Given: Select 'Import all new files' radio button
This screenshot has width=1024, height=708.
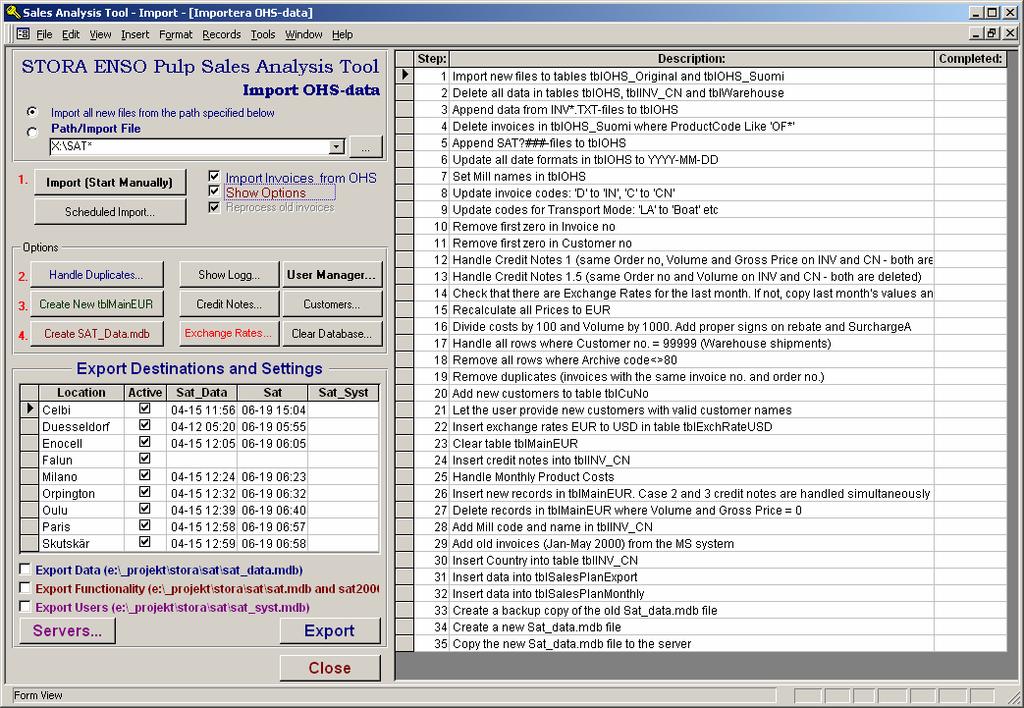Looking at the screenshot, I should (x=33, y=112).
